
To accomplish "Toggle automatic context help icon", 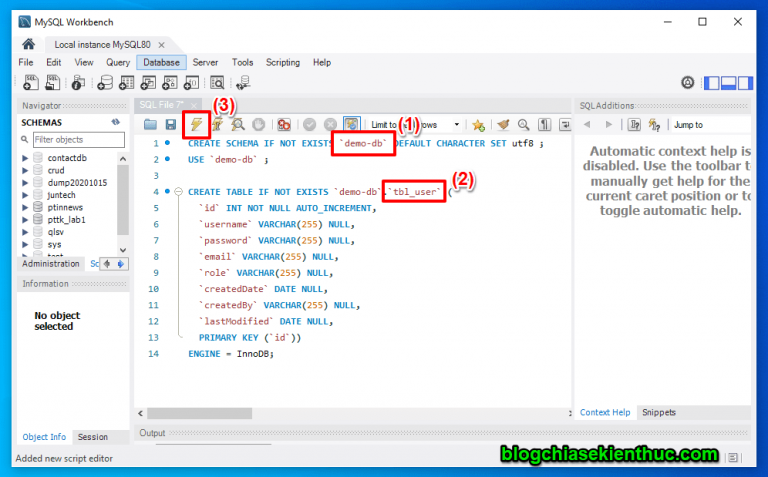I will pyautogui.click(x=654, y=125).
